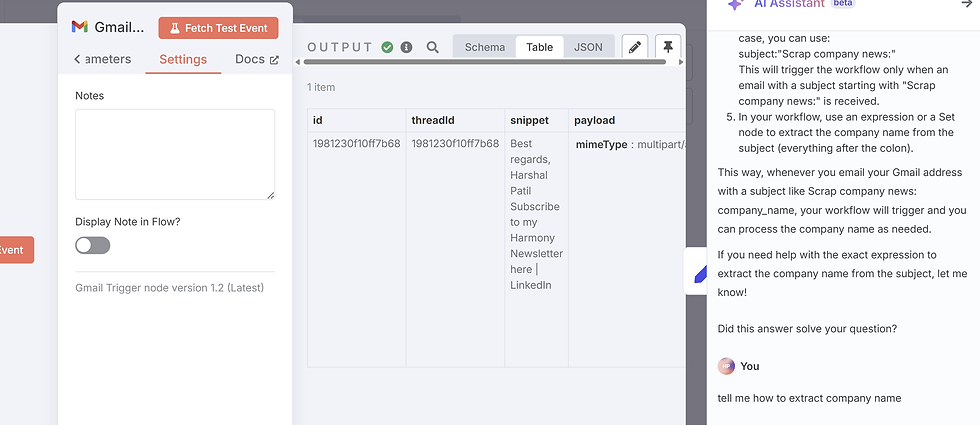
Task: Click the payload column header
Action: 627,120
